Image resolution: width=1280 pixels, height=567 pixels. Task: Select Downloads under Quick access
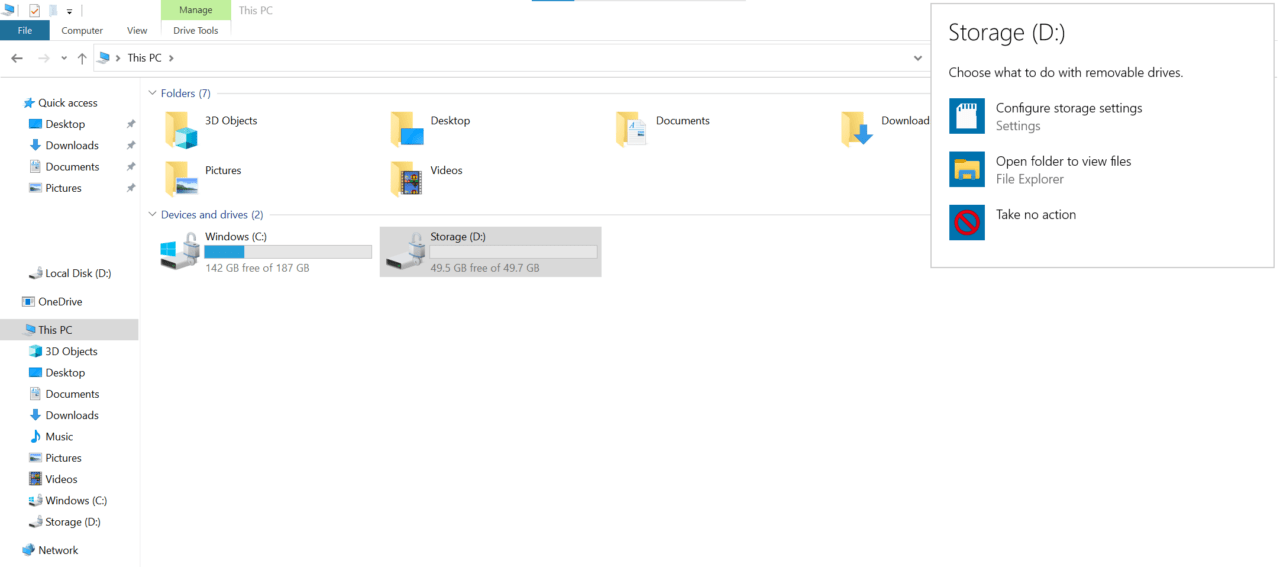pyautogui.click(x=72, y=146)
